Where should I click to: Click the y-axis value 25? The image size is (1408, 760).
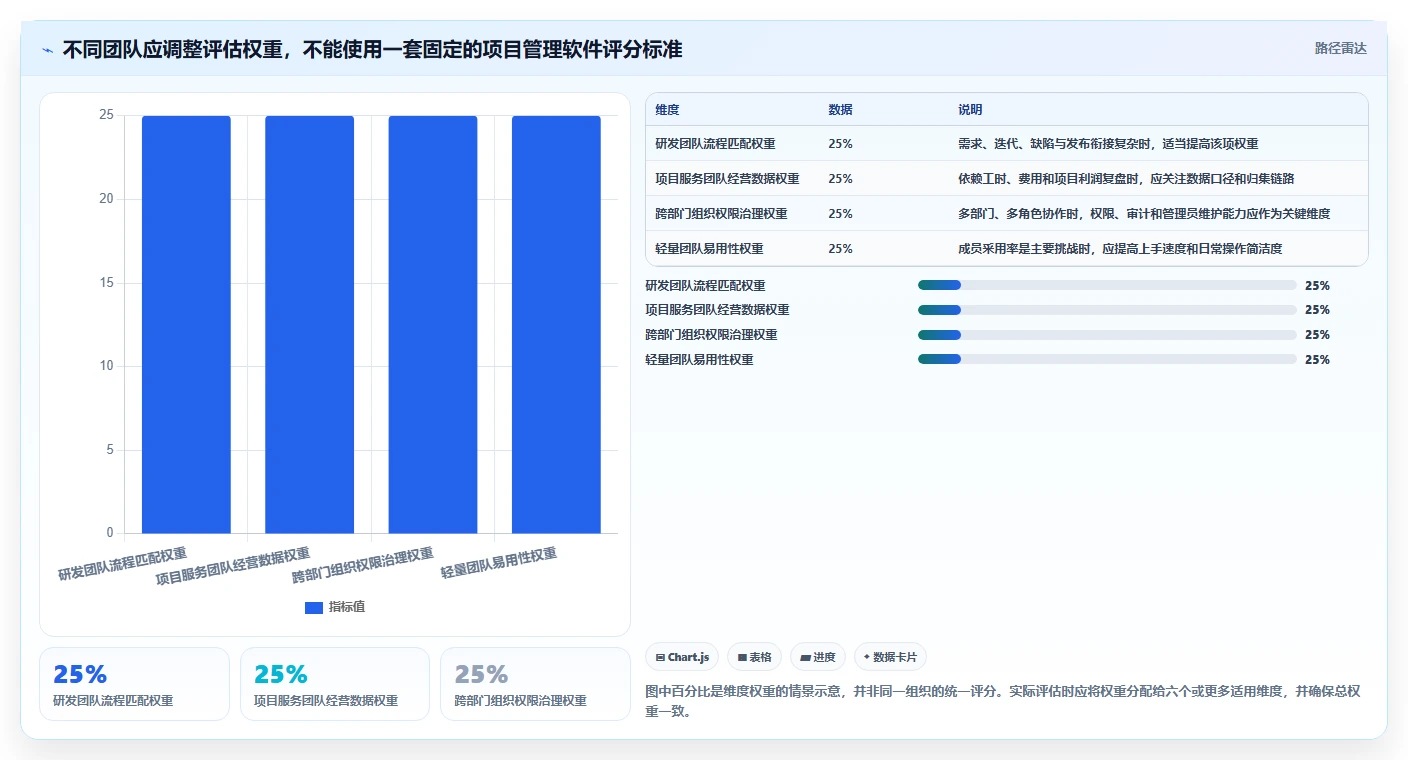coord(106,115)
